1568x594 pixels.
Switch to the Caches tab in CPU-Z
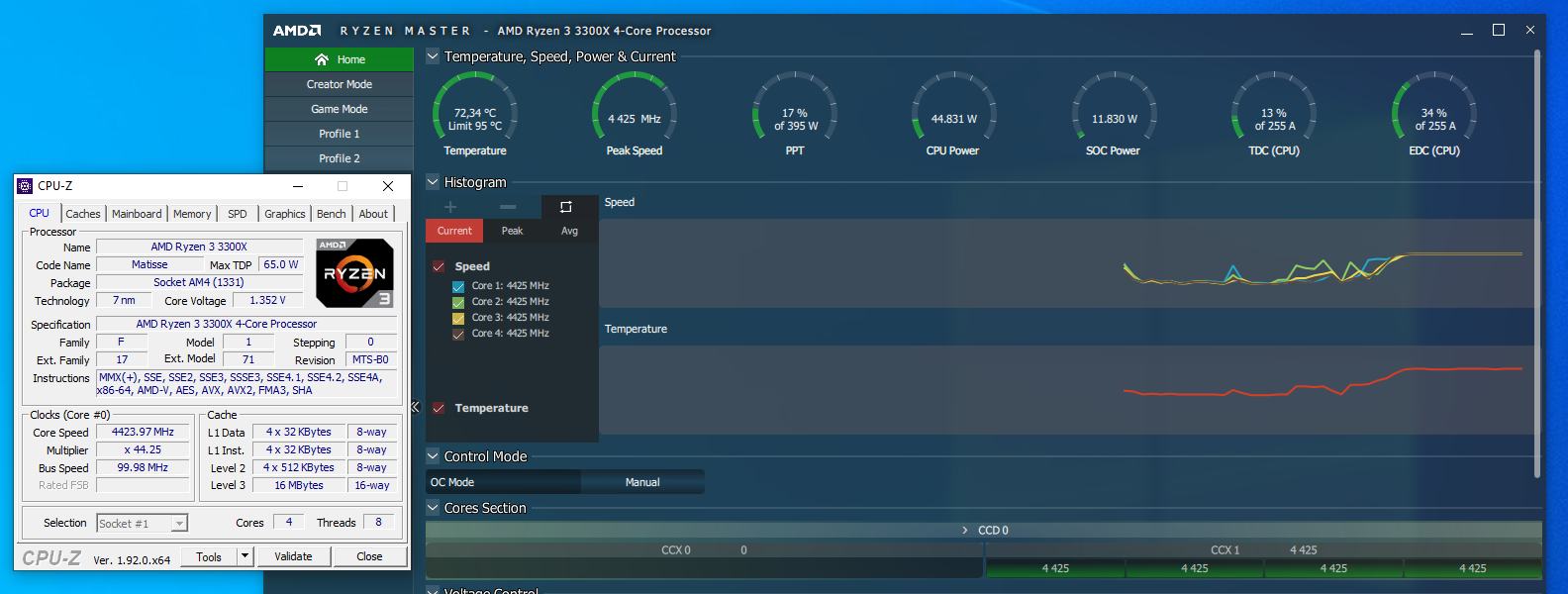click(x=83, y=214)
